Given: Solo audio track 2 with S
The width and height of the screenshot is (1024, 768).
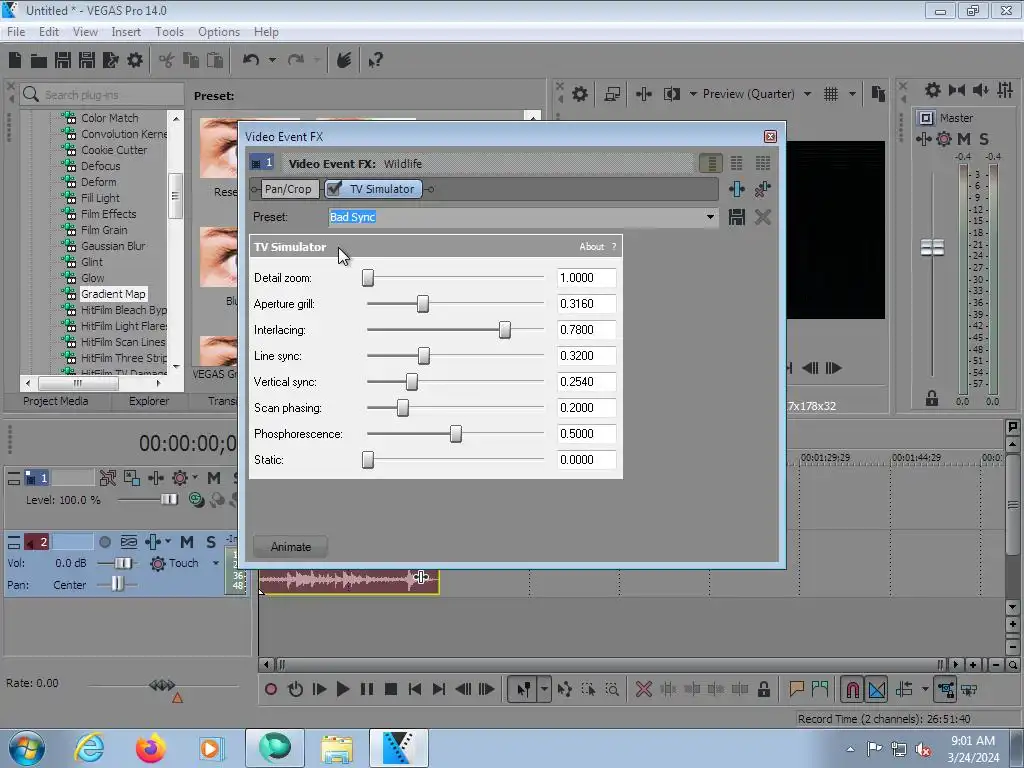Looking at the screenshot, I should click(210, 542).
